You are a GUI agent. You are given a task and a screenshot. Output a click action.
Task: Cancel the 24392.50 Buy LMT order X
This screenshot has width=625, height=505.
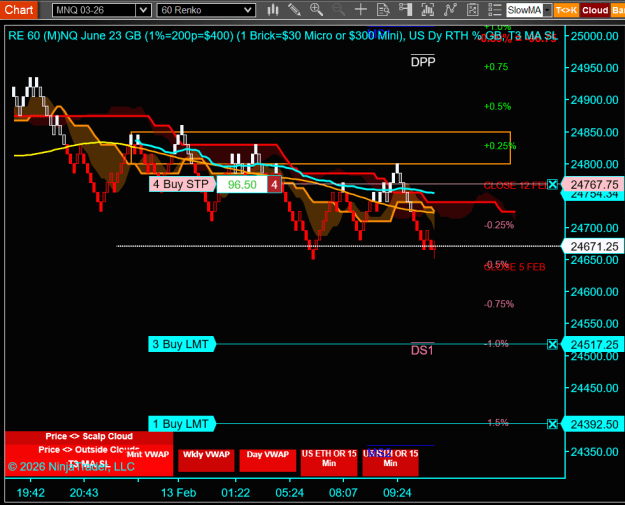552,424
